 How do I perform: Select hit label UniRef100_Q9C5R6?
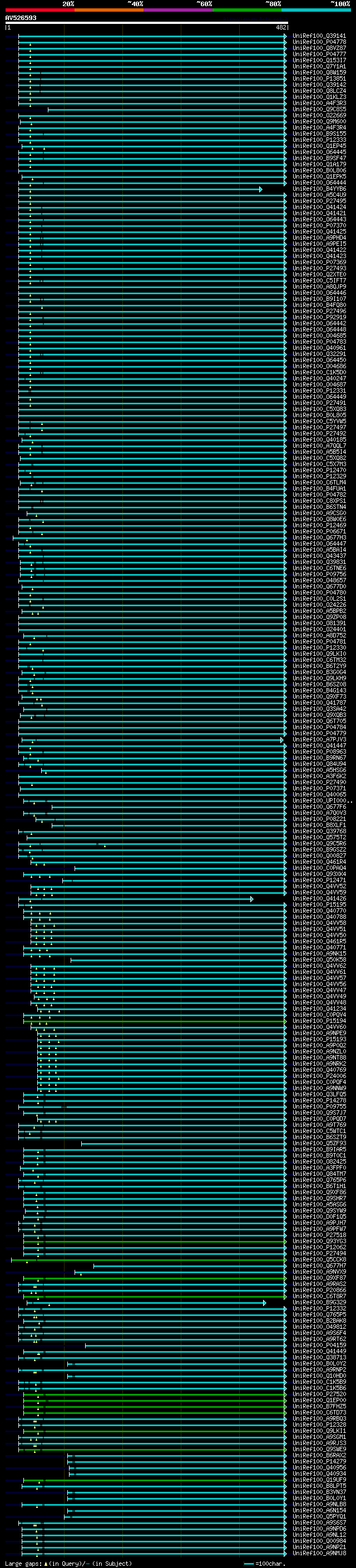click(x=319, y=844)
